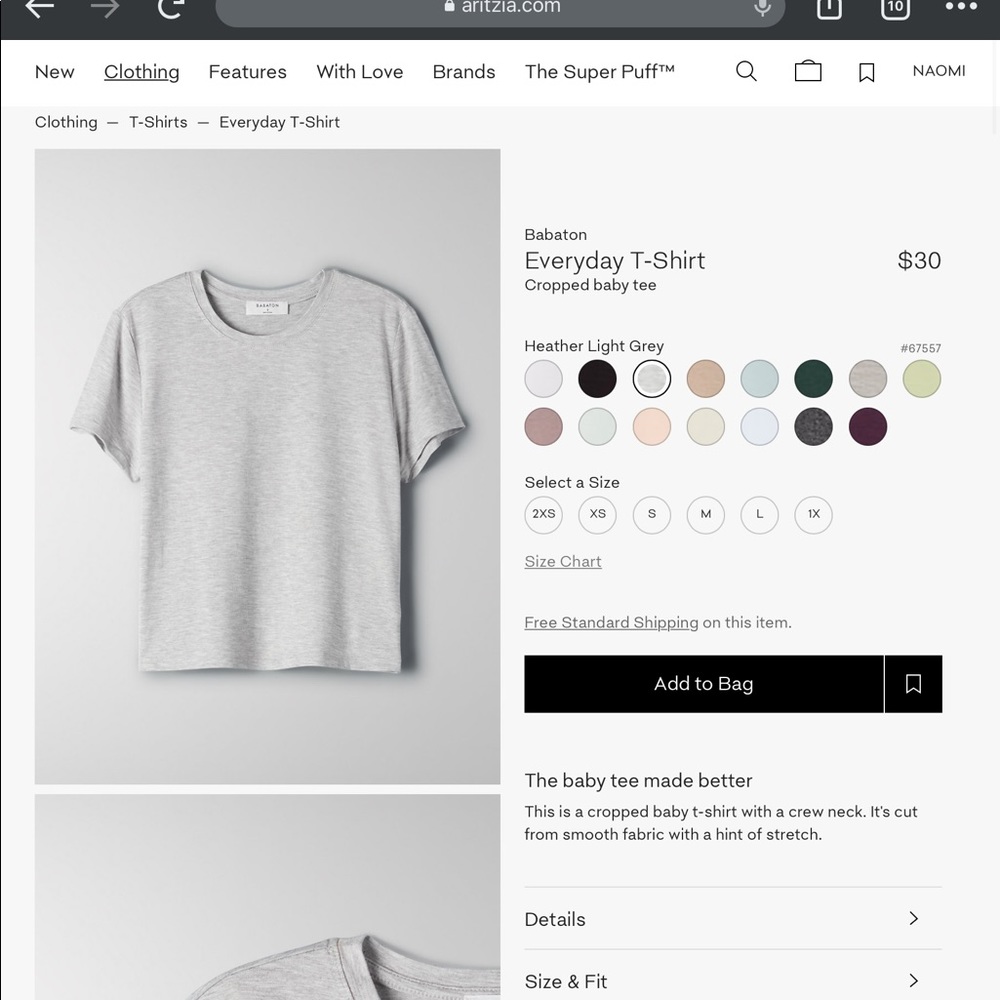This screenshot has width=1000, height=1000.
Task: Choose the 1X size option
Action: (x=813, y=514)
